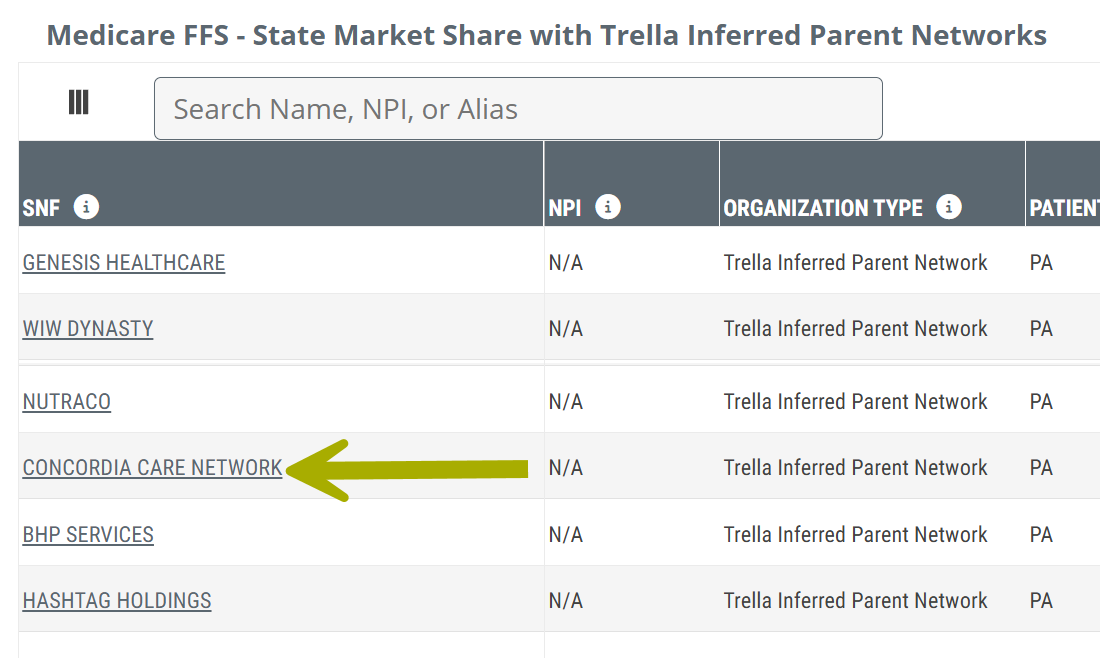Click organization type cell in WIW Dynasty row
This screenshot has width=1100, height=658.
[855, 328]
